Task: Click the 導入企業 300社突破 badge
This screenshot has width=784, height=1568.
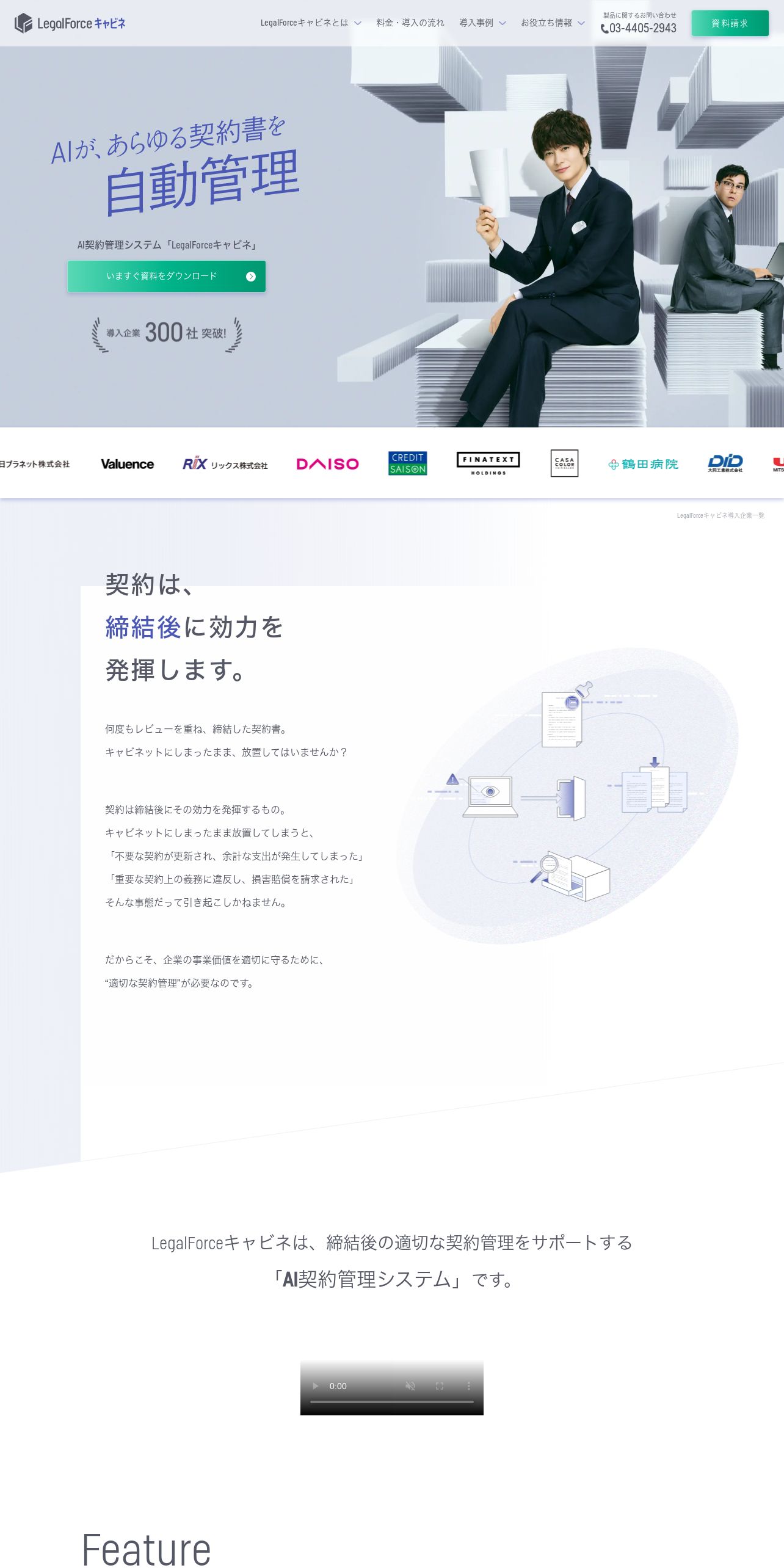Action: [x=167, y=334]
